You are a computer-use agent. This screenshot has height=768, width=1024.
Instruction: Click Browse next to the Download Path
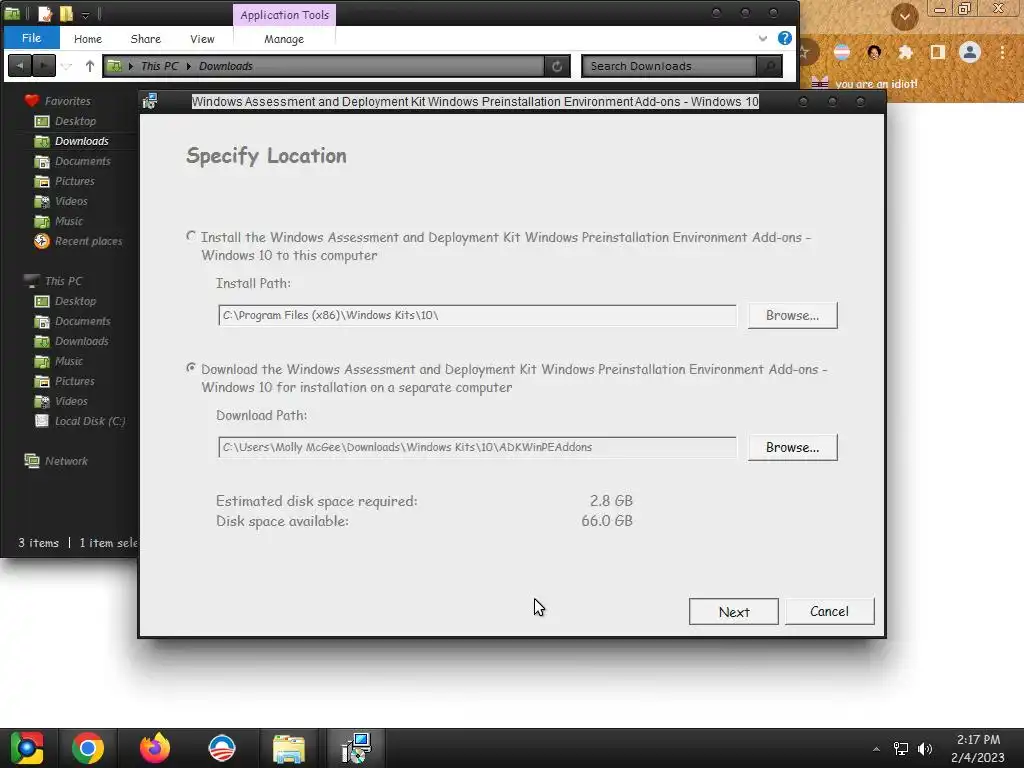click(x=792, y=447)
